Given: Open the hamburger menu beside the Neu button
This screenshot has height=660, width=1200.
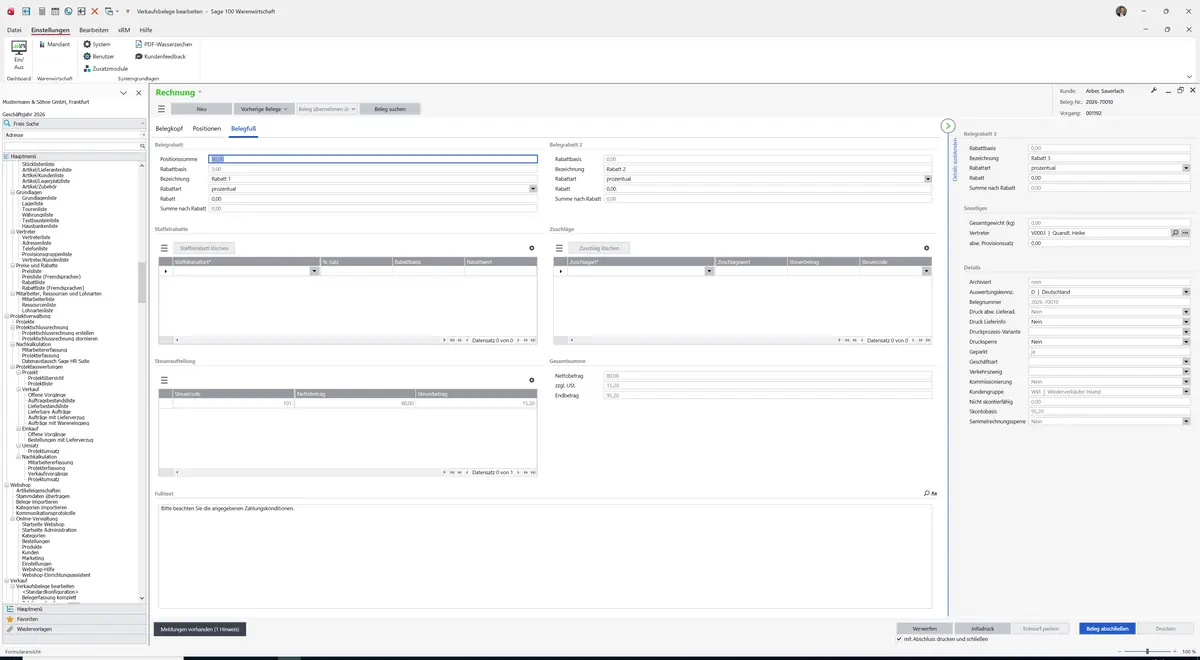Looking at the screenshot, I should [x=161, y=108].
